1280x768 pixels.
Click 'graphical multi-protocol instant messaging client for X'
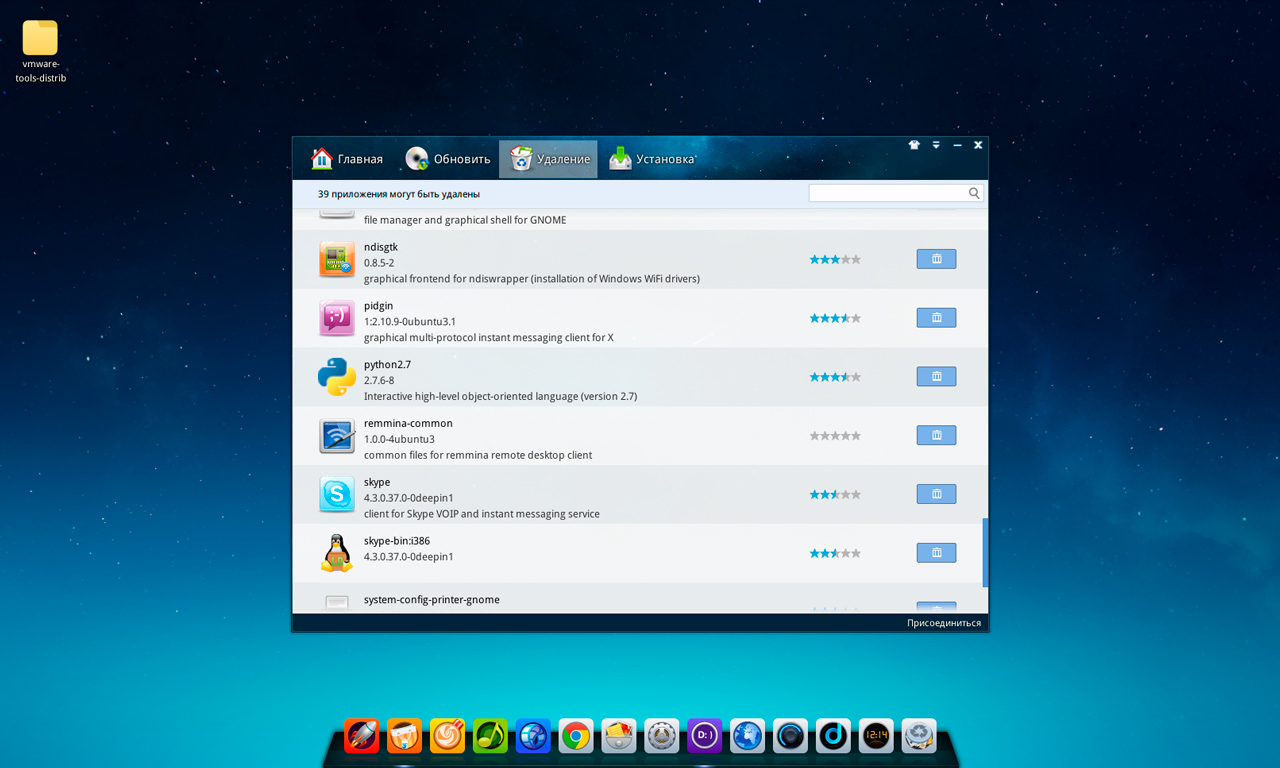[x=489, y=338]
